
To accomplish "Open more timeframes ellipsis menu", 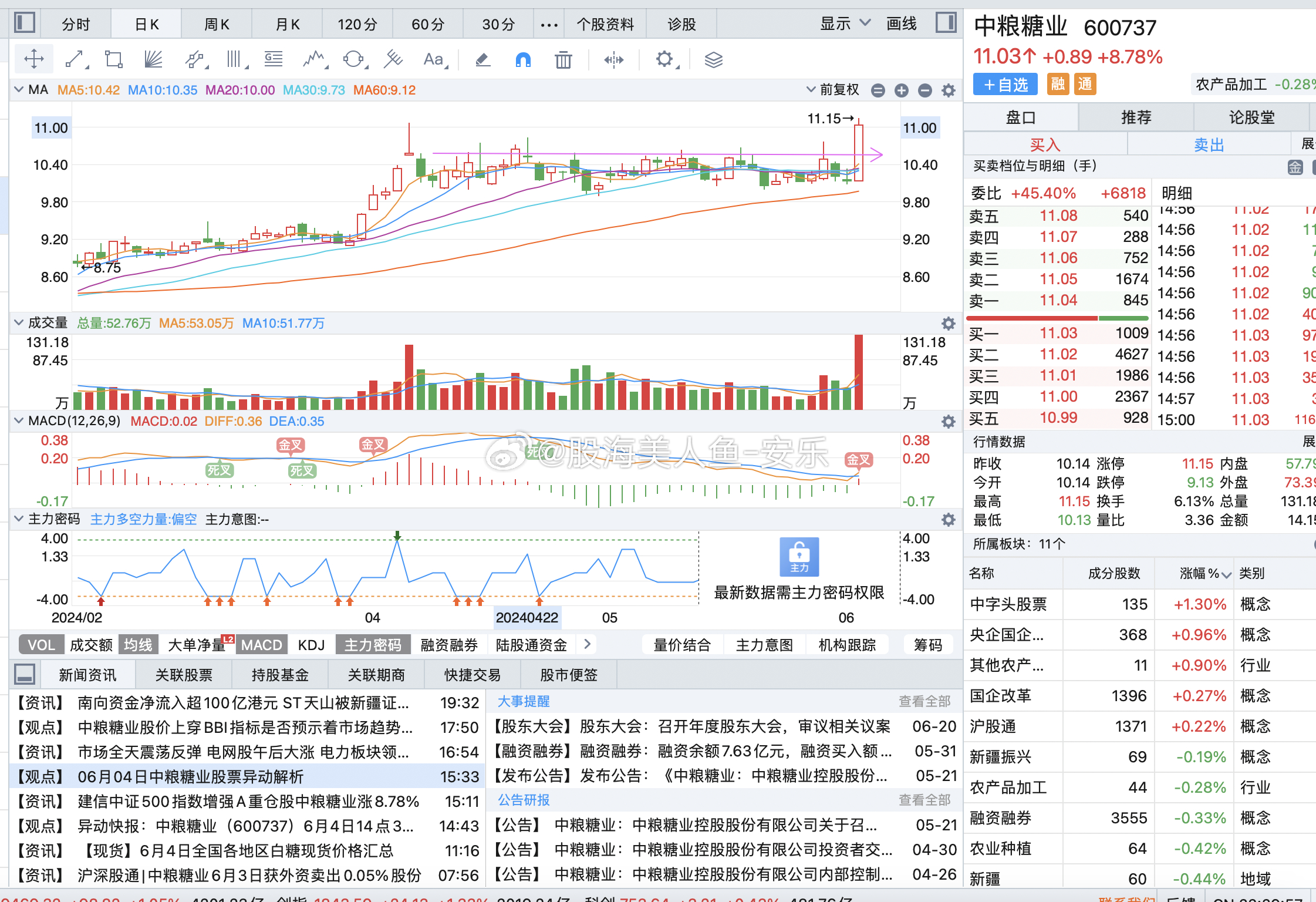I will point(549,25).
